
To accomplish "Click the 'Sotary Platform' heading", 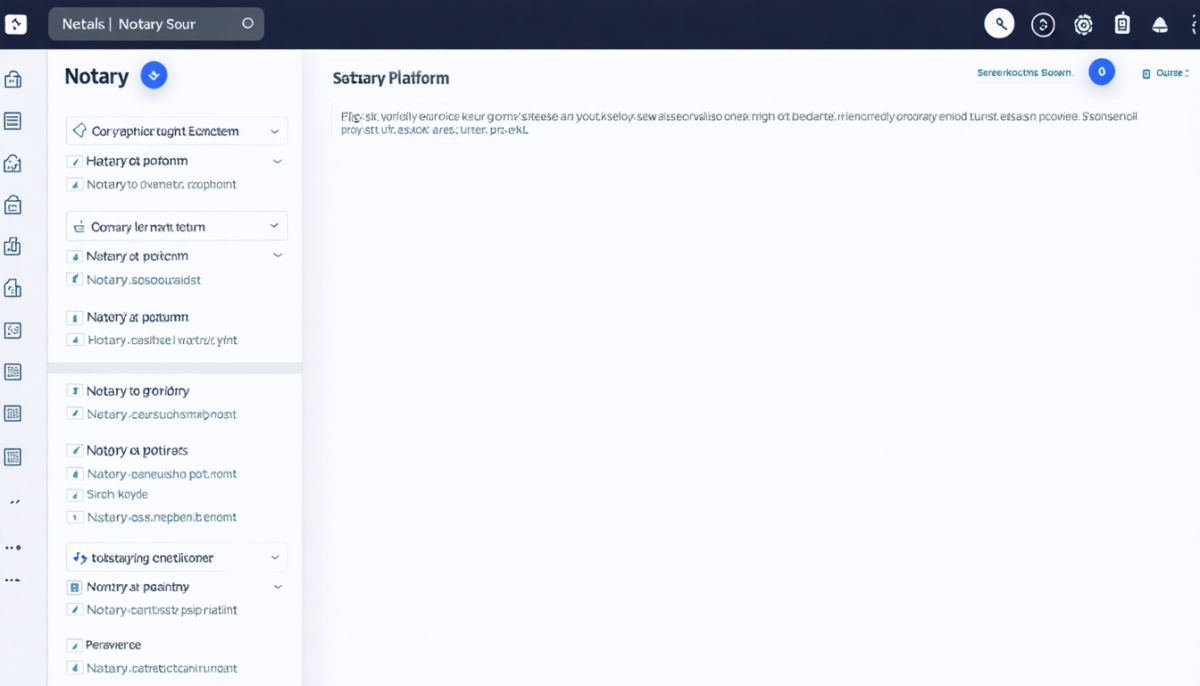I will [x=391, y=78].
